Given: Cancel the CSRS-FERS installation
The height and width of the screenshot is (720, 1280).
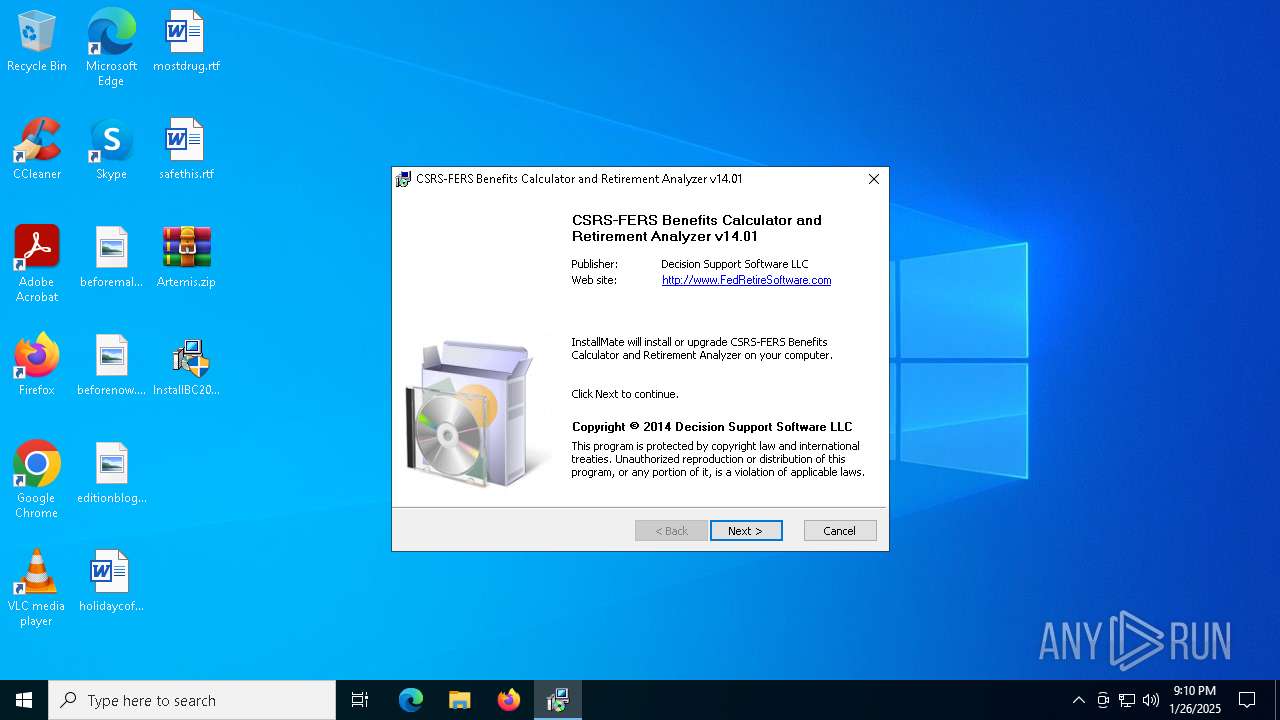Looking at the screenshot, I should 840,531.
